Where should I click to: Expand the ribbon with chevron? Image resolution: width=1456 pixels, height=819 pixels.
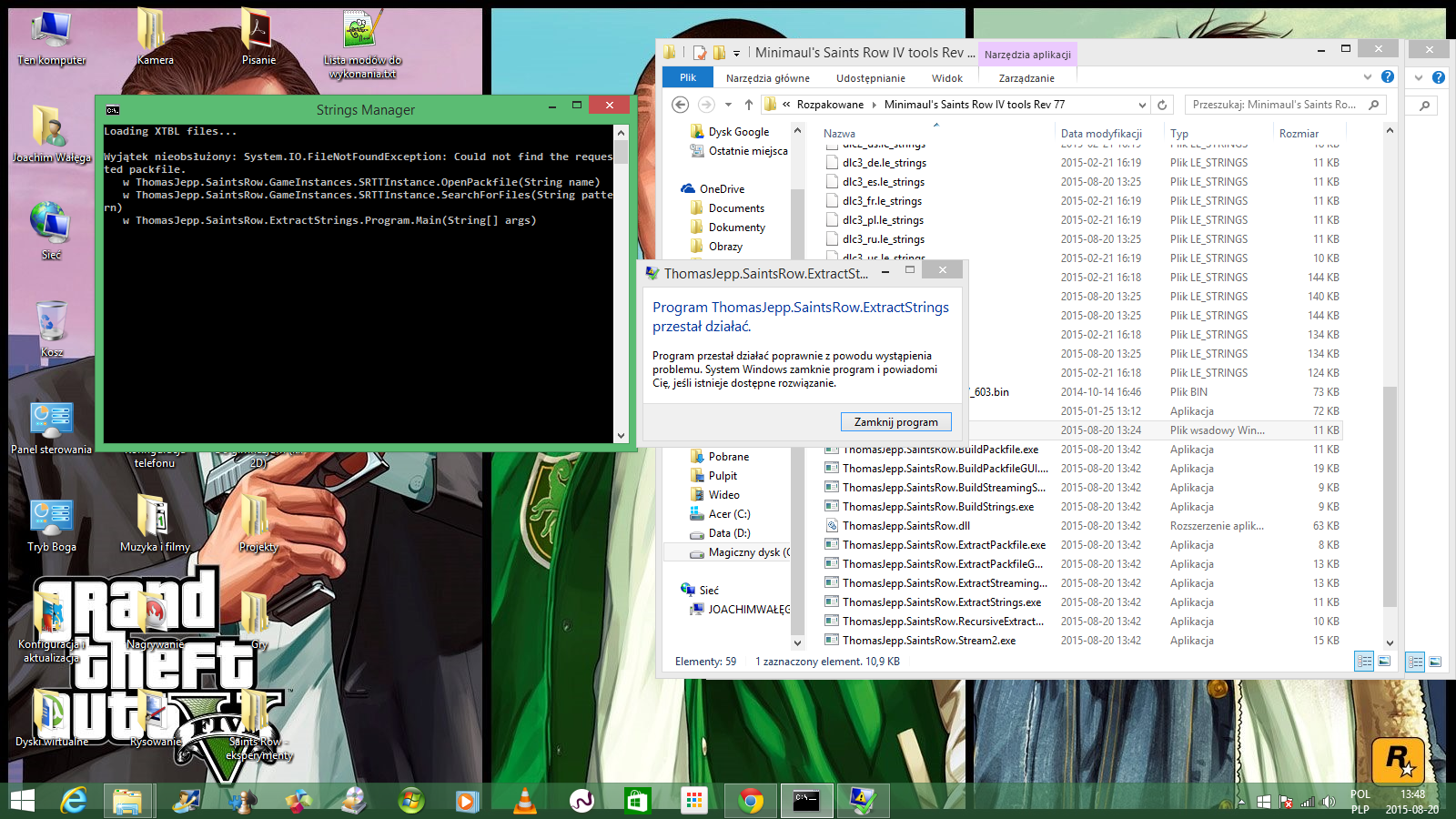(1367, 77)
